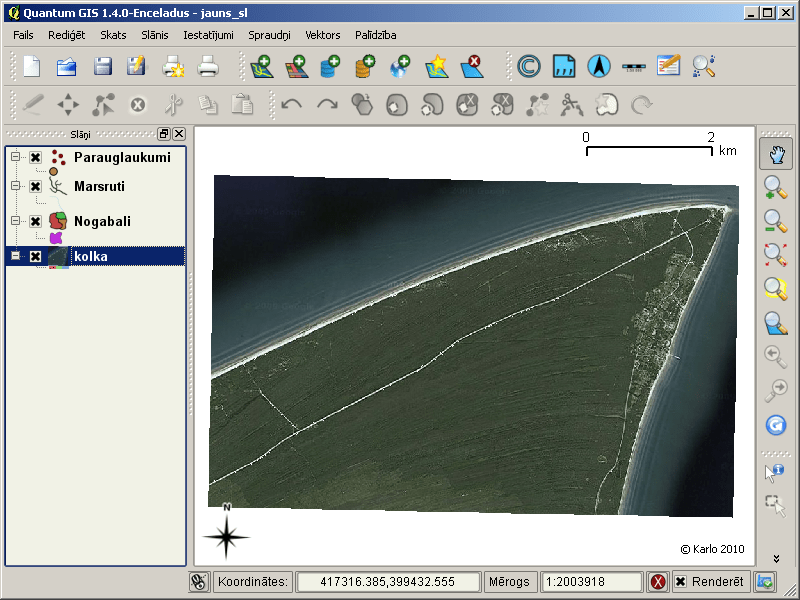
Task: Open the Fails menu
Action: click(x=23, y=35)
